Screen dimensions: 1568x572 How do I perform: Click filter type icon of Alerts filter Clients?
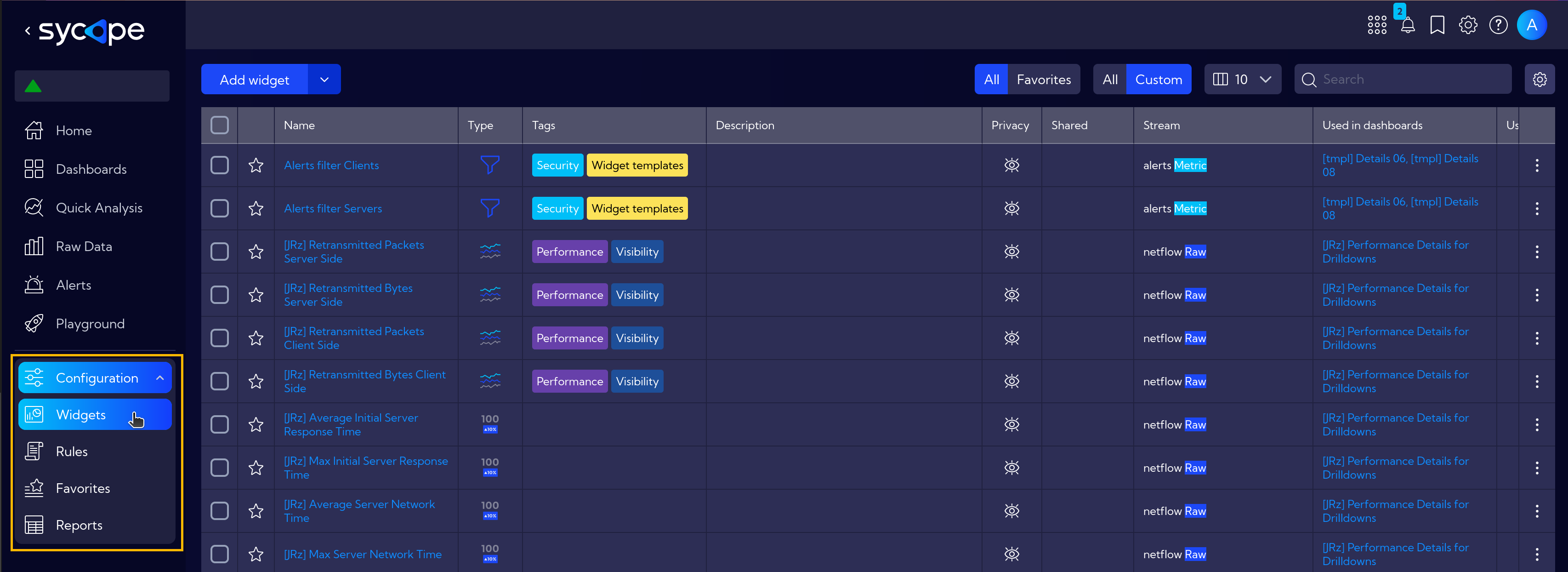489,165
